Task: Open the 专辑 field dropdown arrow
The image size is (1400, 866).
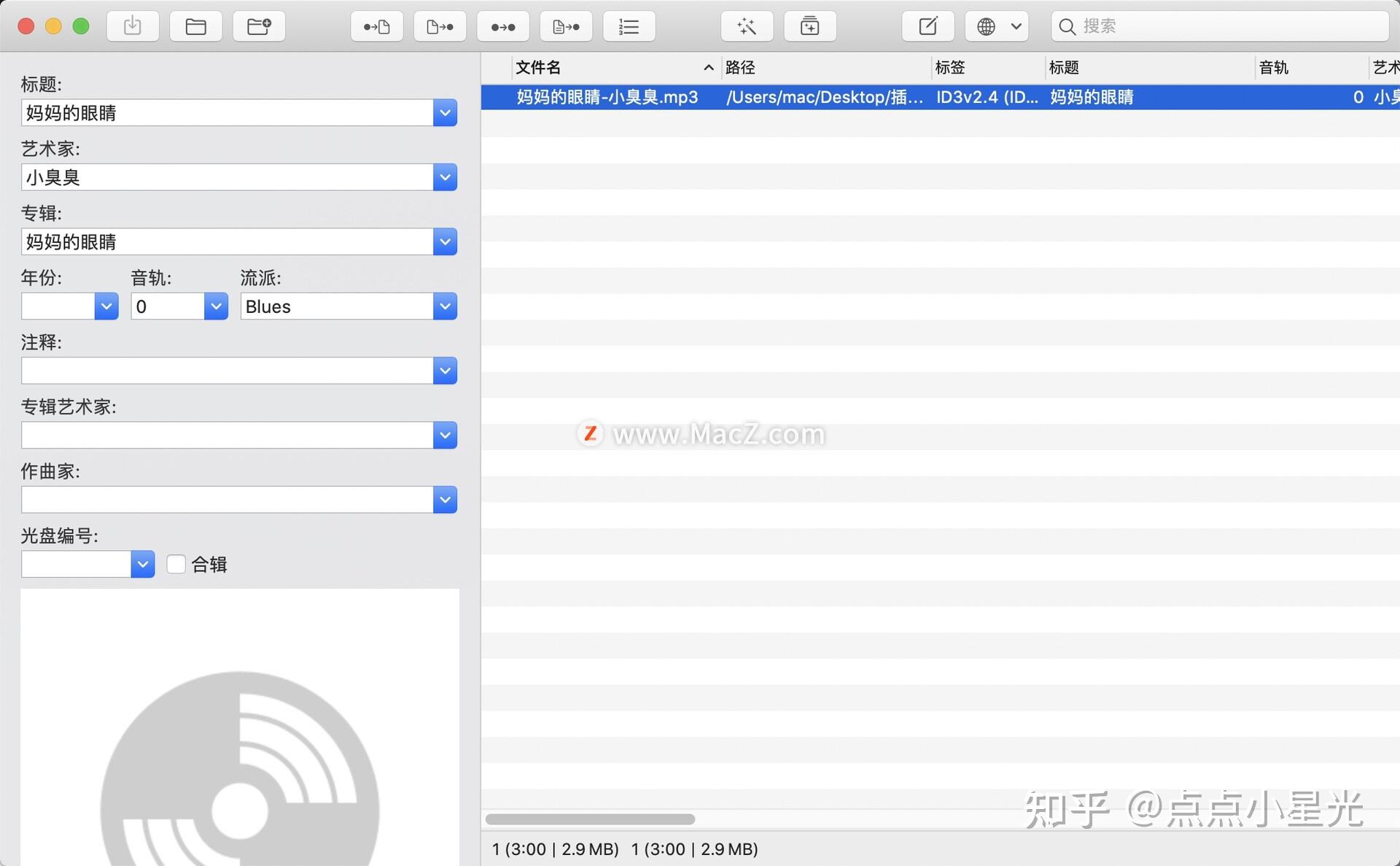Action: [x=445, y=242]
